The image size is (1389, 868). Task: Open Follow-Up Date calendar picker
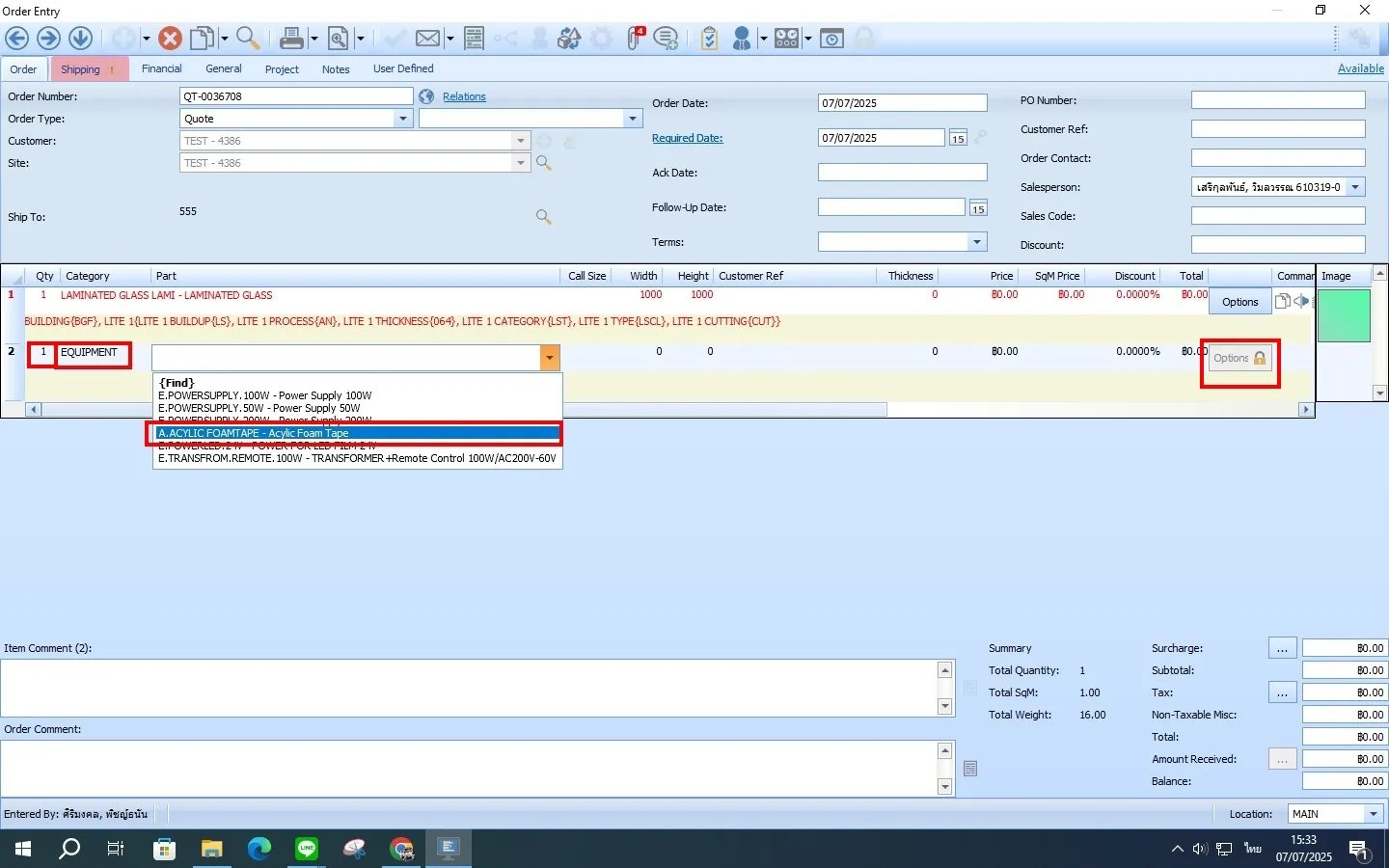(978, 207)
